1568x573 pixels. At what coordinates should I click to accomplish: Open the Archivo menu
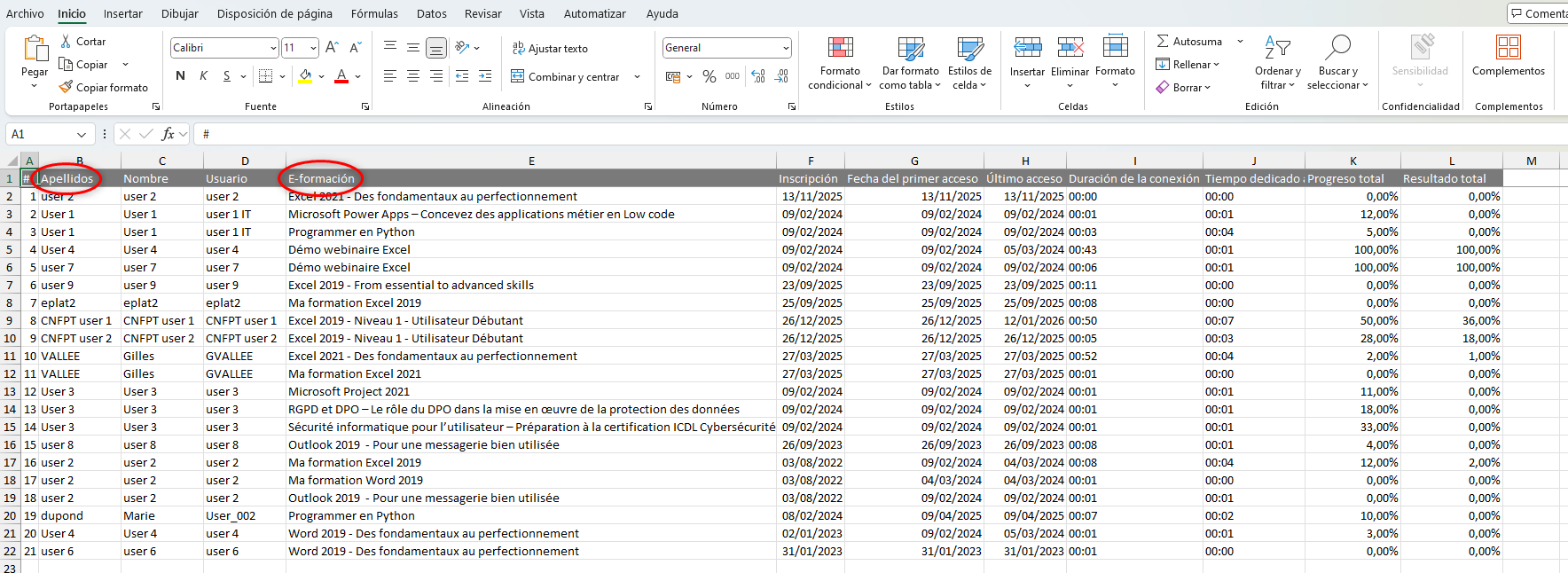(x=25, y=13)
